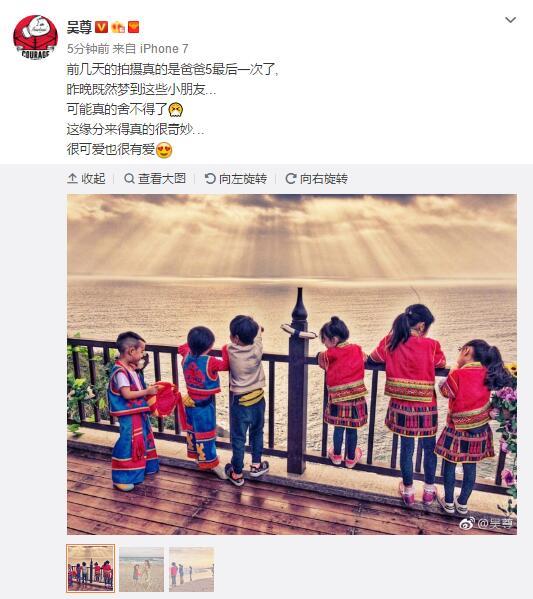This screenshot has width=533, height=599.
Task: Click the counterclockwise rotate arrow icon
Action: [x=210, y=178]
